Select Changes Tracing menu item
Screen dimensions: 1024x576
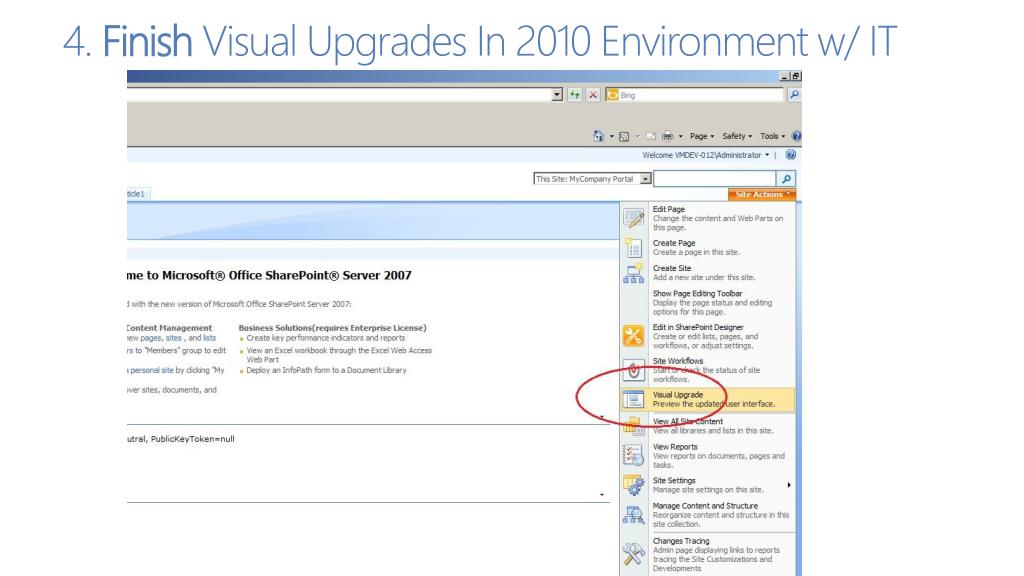(x=707, y=554)
